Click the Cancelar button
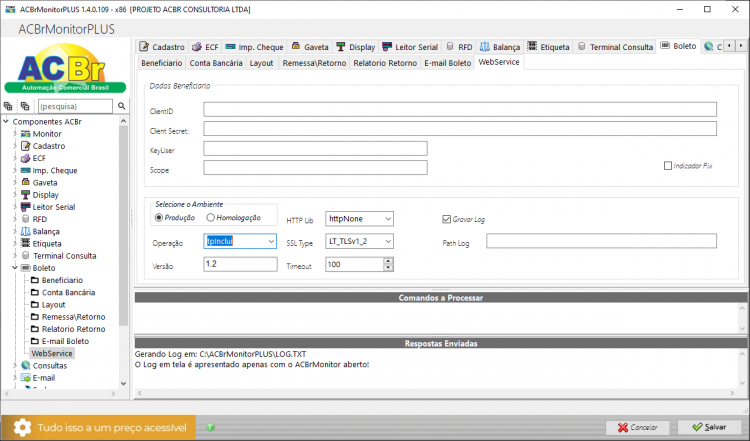 click(x=638, y=427)
